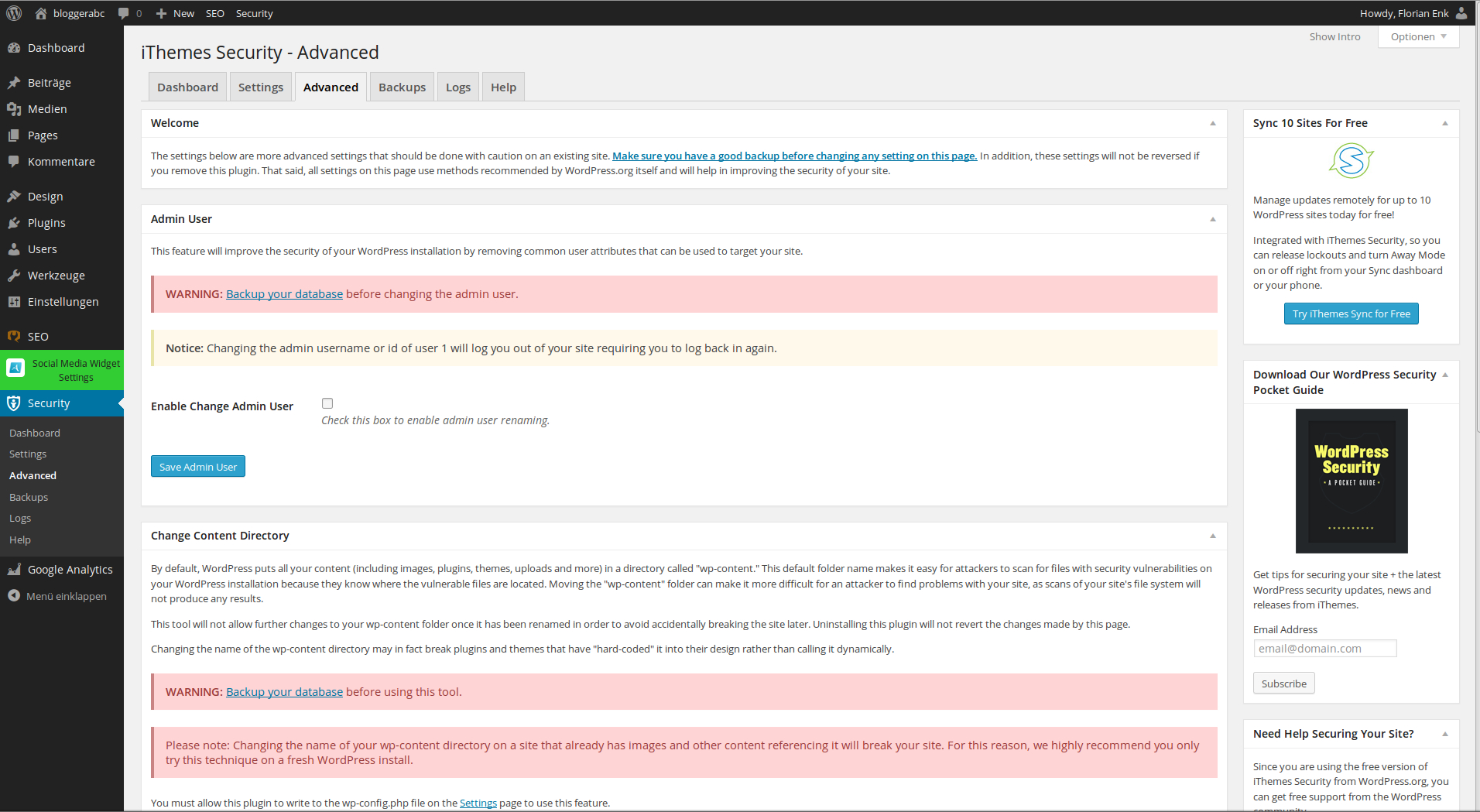Viewport: 1480px width, 812px height.
Task: Open the Help tab
Action: 503,87
